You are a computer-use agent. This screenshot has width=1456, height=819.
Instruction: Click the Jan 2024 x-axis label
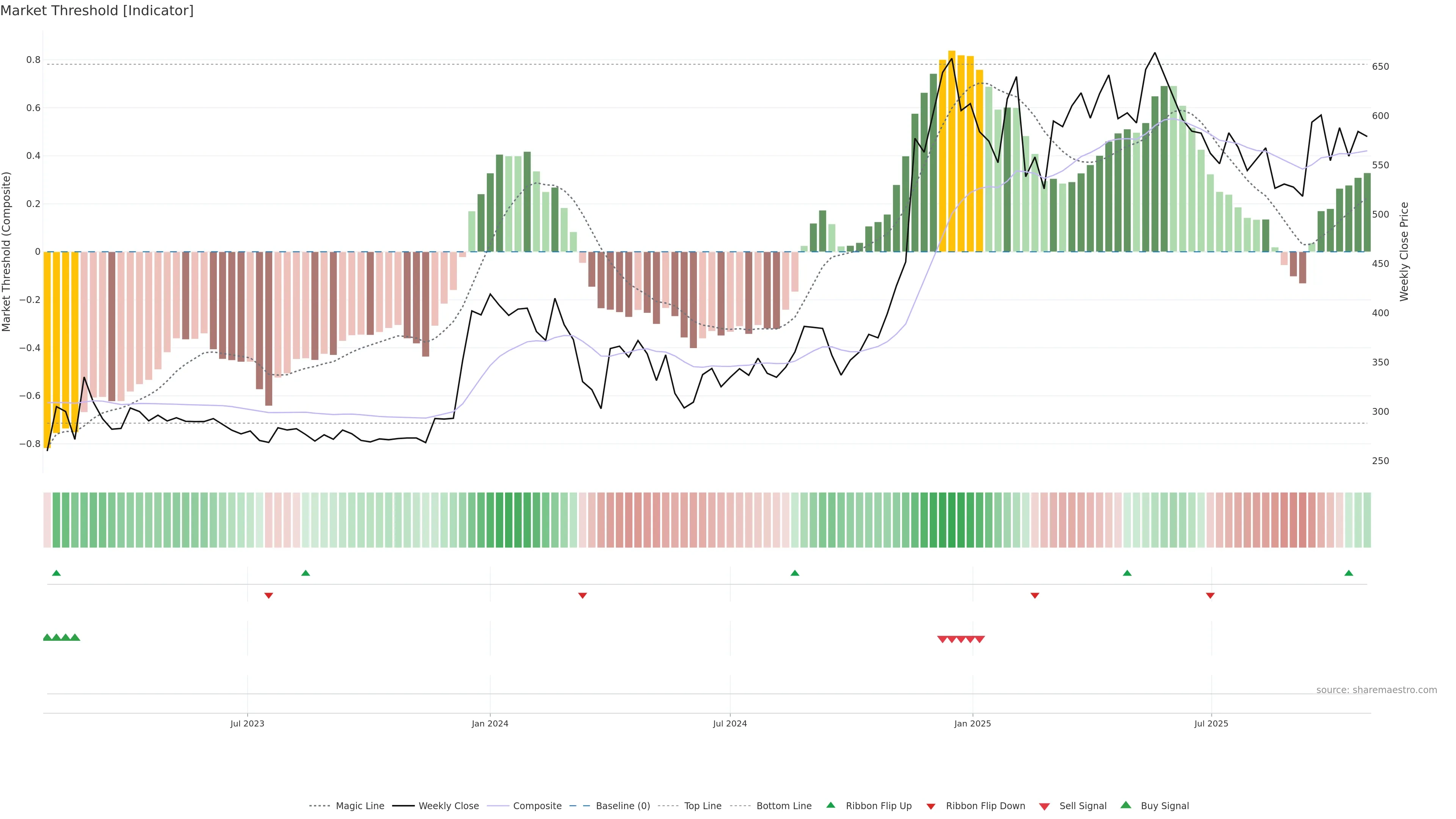pos(490,723)
